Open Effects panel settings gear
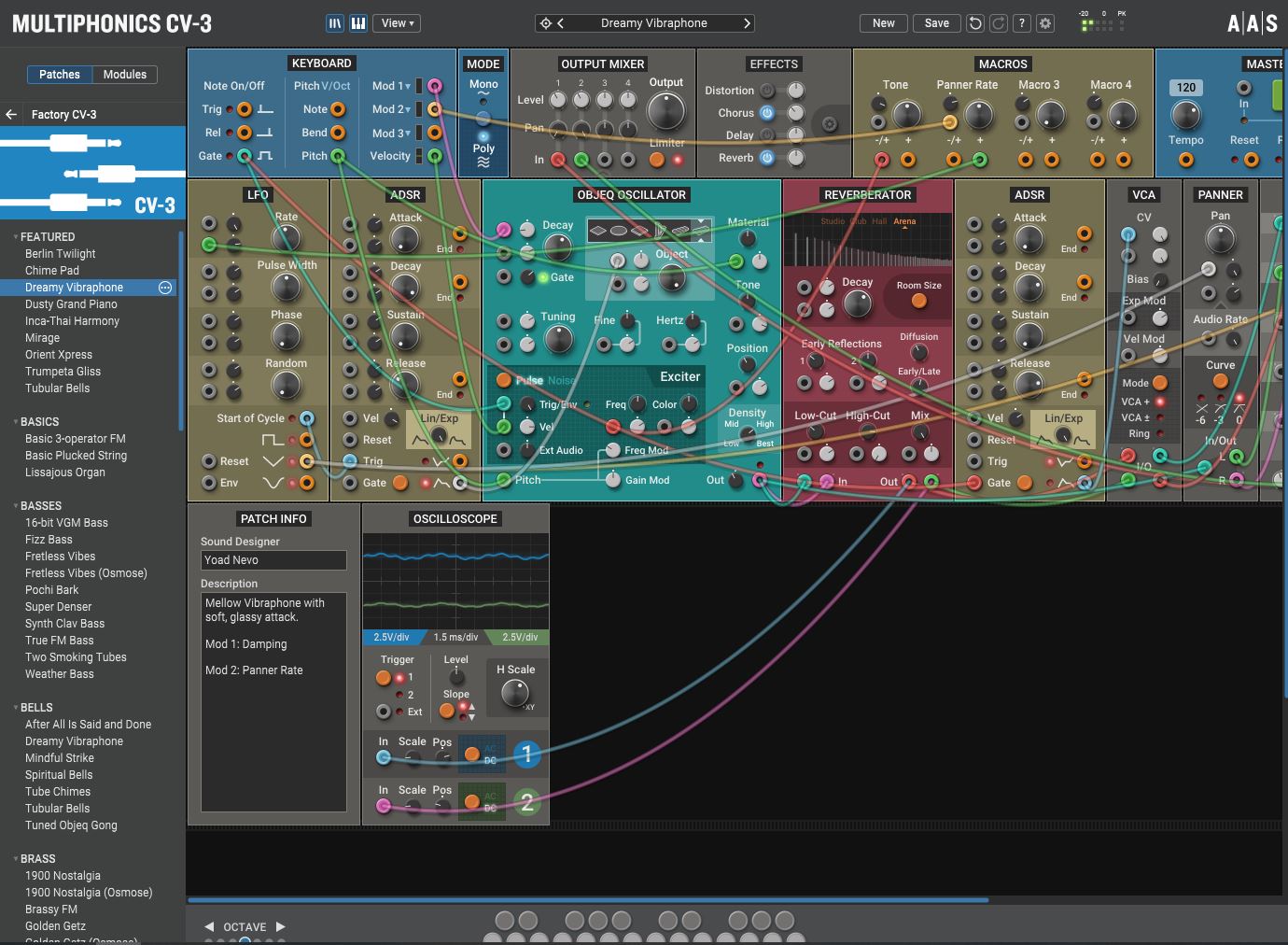Viewport: 1288px width, 945px height. tap(830, 123)
